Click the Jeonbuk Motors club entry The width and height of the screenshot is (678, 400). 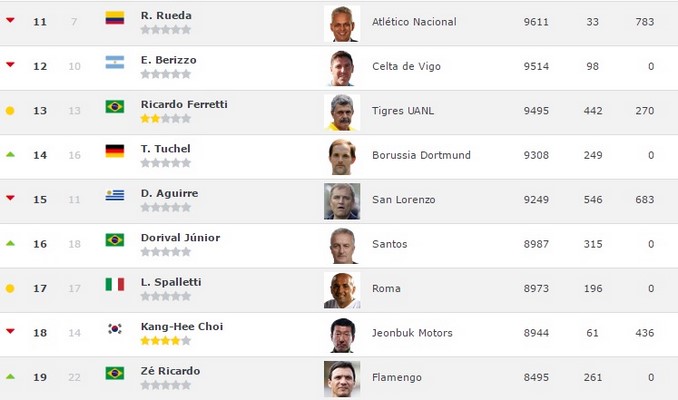click(x=411, y=333)
